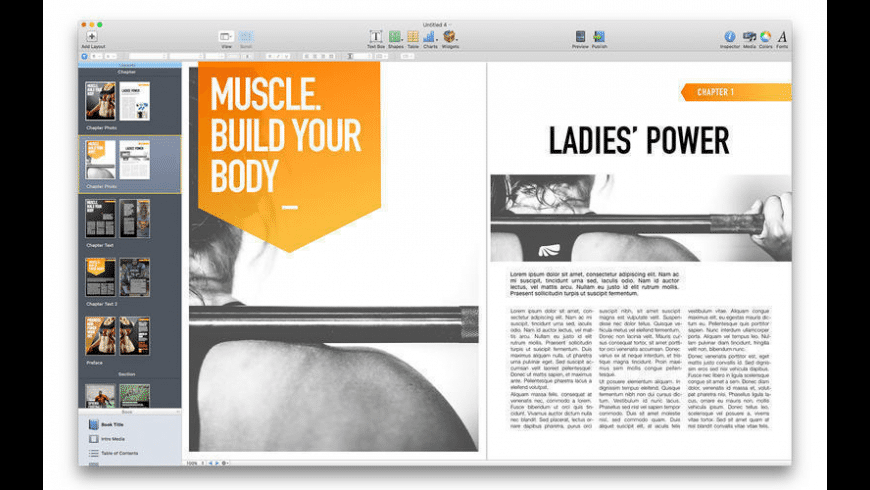Select the barbell image under LADIES' POWER
Screen dimensions: 870x490
coord(641,218)
